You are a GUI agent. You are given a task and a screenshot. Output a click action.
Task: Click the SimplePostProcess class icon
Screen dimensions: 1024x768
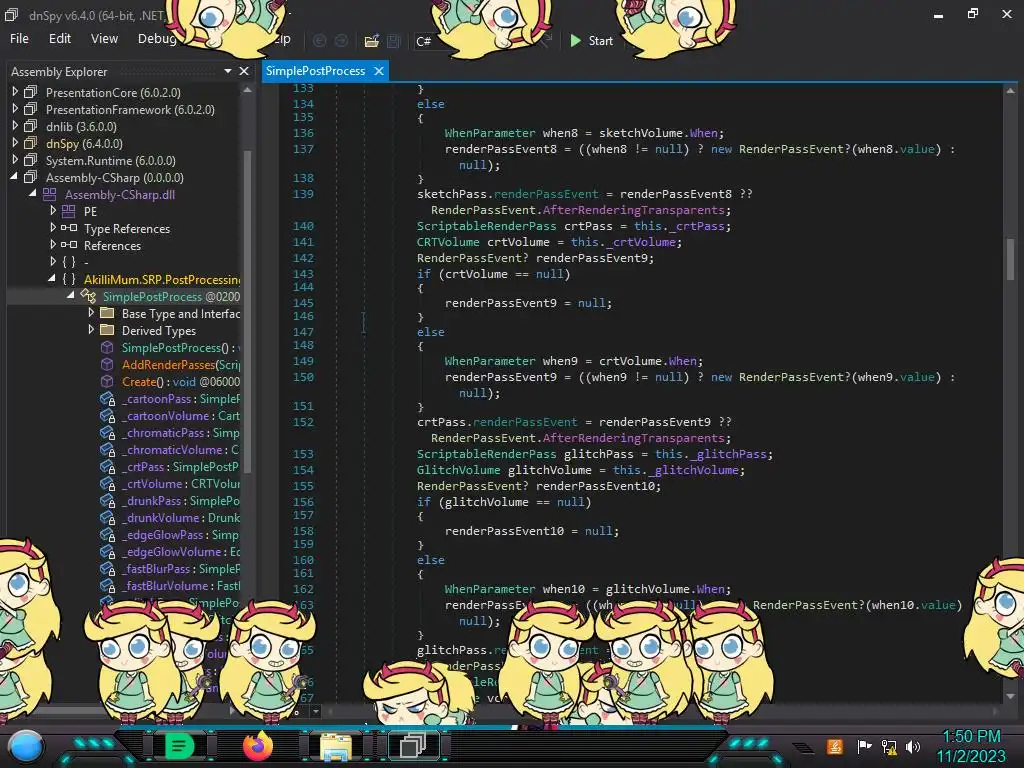pos(88,296)
